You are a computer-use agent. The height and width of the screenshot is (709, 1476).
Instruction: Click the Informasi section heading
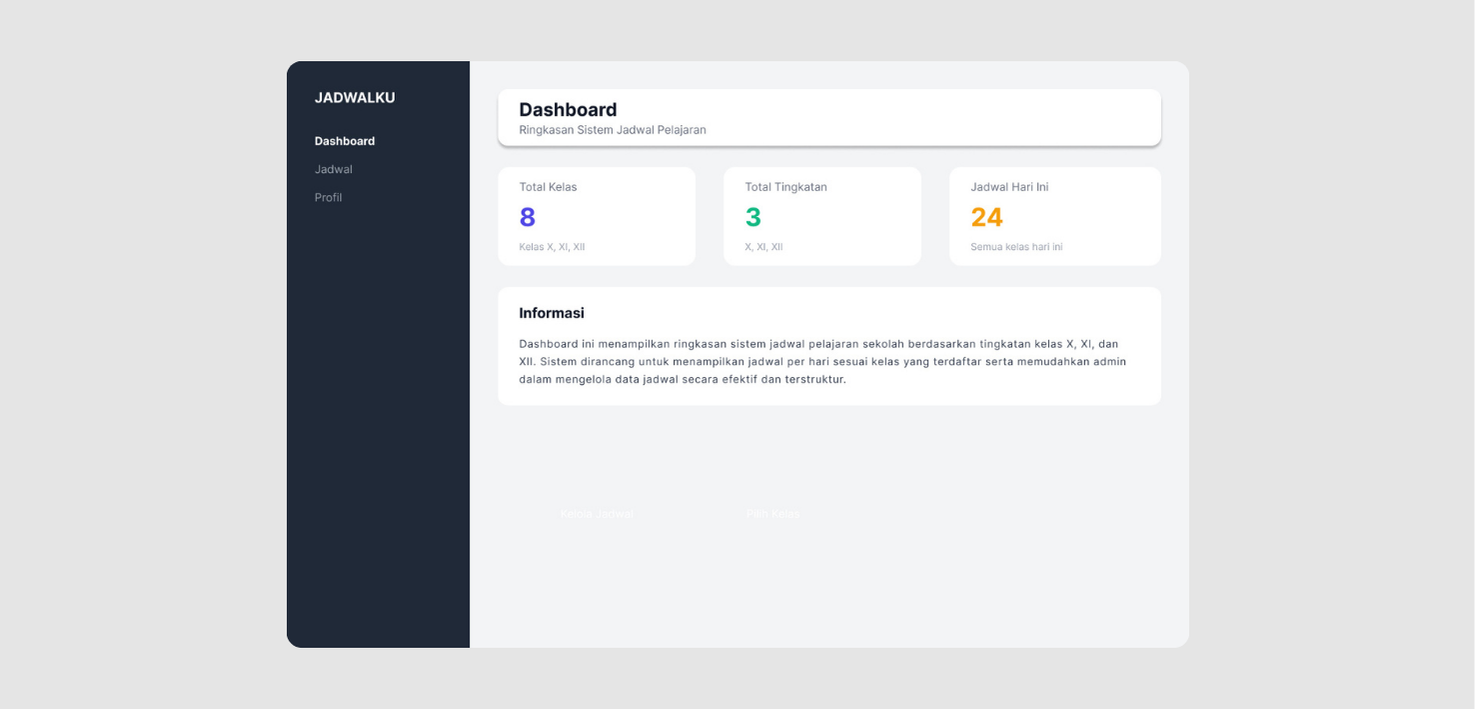(x=551, y=313)
